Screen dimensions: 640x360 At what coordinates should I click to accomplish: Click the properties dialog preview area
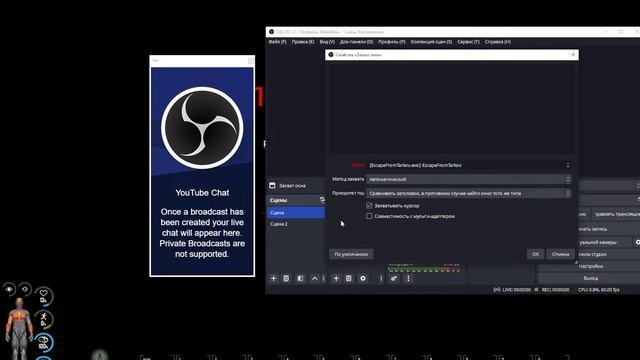[452, 109]
